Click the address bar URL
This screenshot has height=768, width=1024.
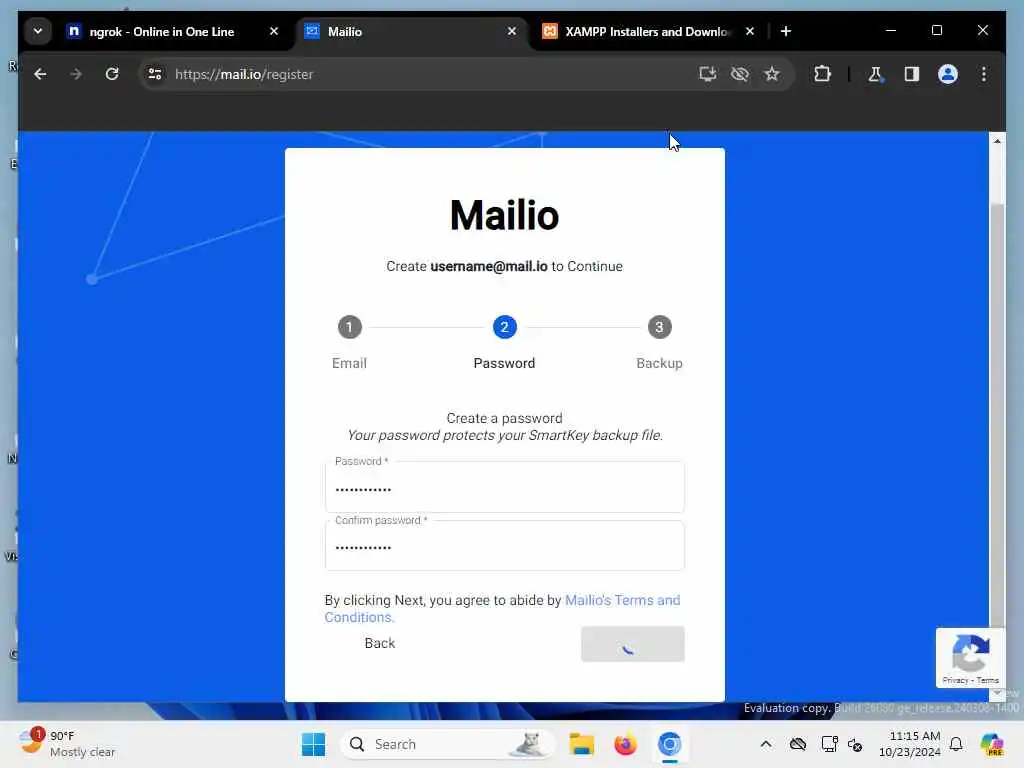pyautogui.click(x=244, y=74)
